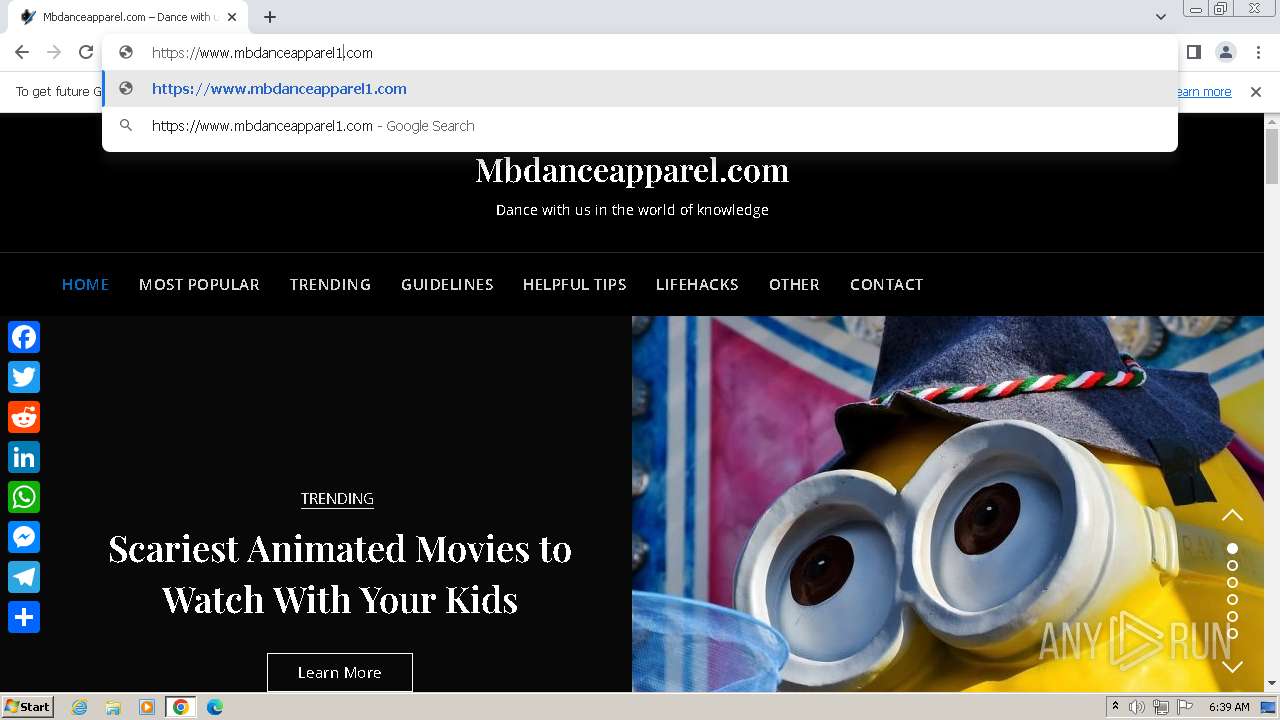The image size is (1280, 720).
Task: Open GUIDELINES menu item
Action: click(447, 285)
